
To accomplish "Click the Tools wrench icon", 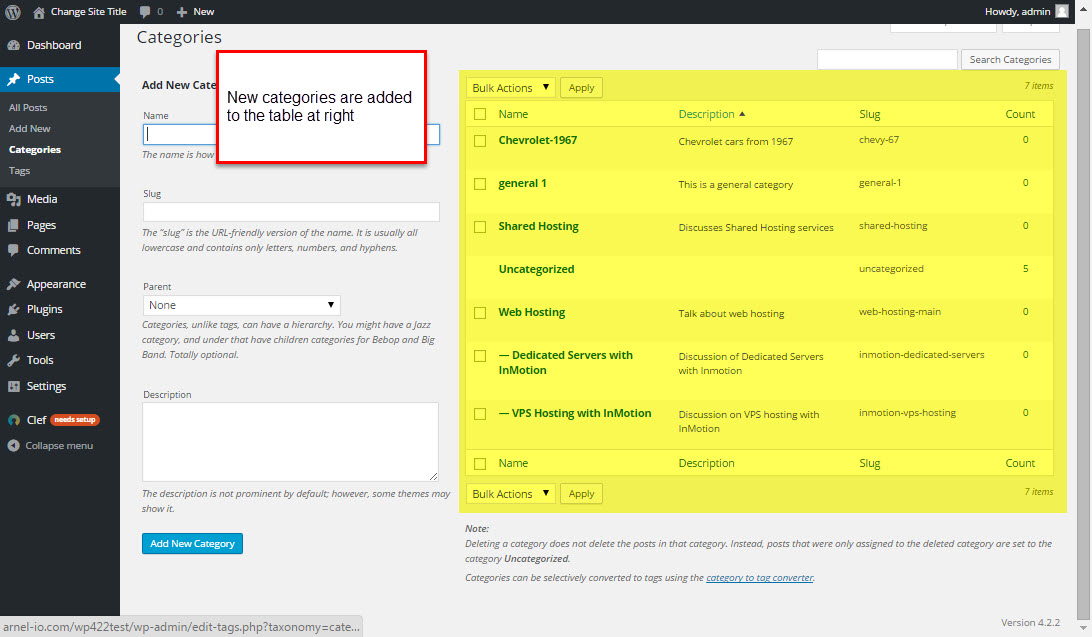I will (13, 360).
